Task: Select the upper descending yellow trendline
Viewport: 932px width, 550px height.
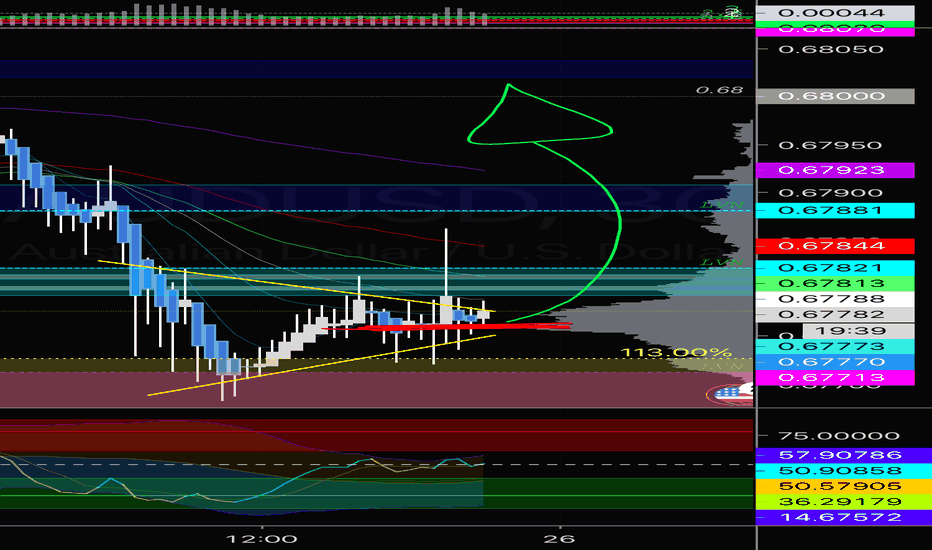Action: 296,286
